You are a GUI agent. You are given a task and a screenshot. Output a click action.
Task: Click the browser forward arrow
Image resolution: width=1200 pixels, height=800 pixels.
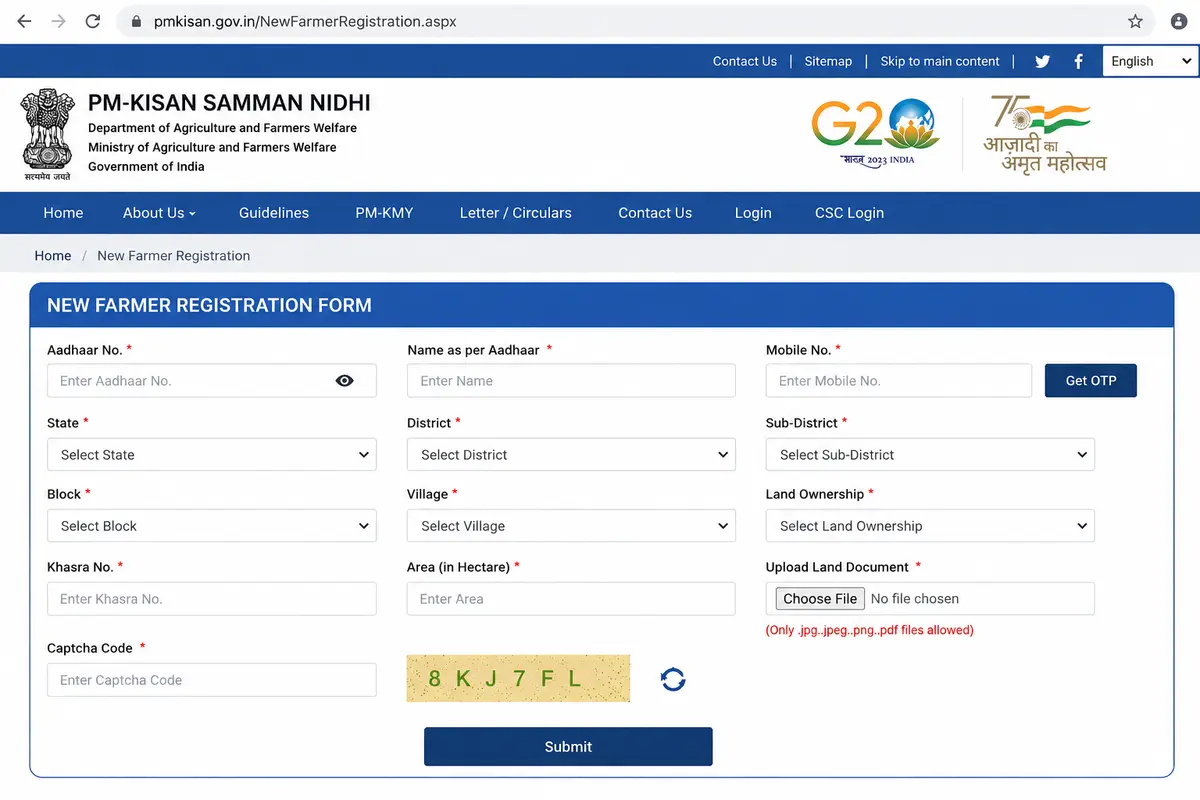[x=58, y=21]
